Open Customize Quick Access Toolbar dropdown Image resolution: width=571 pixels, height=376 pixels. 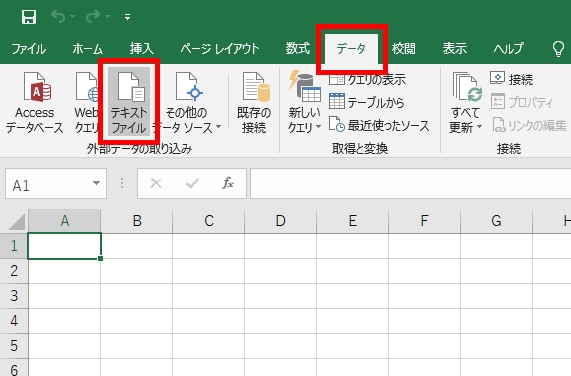(x=127, y=17)
